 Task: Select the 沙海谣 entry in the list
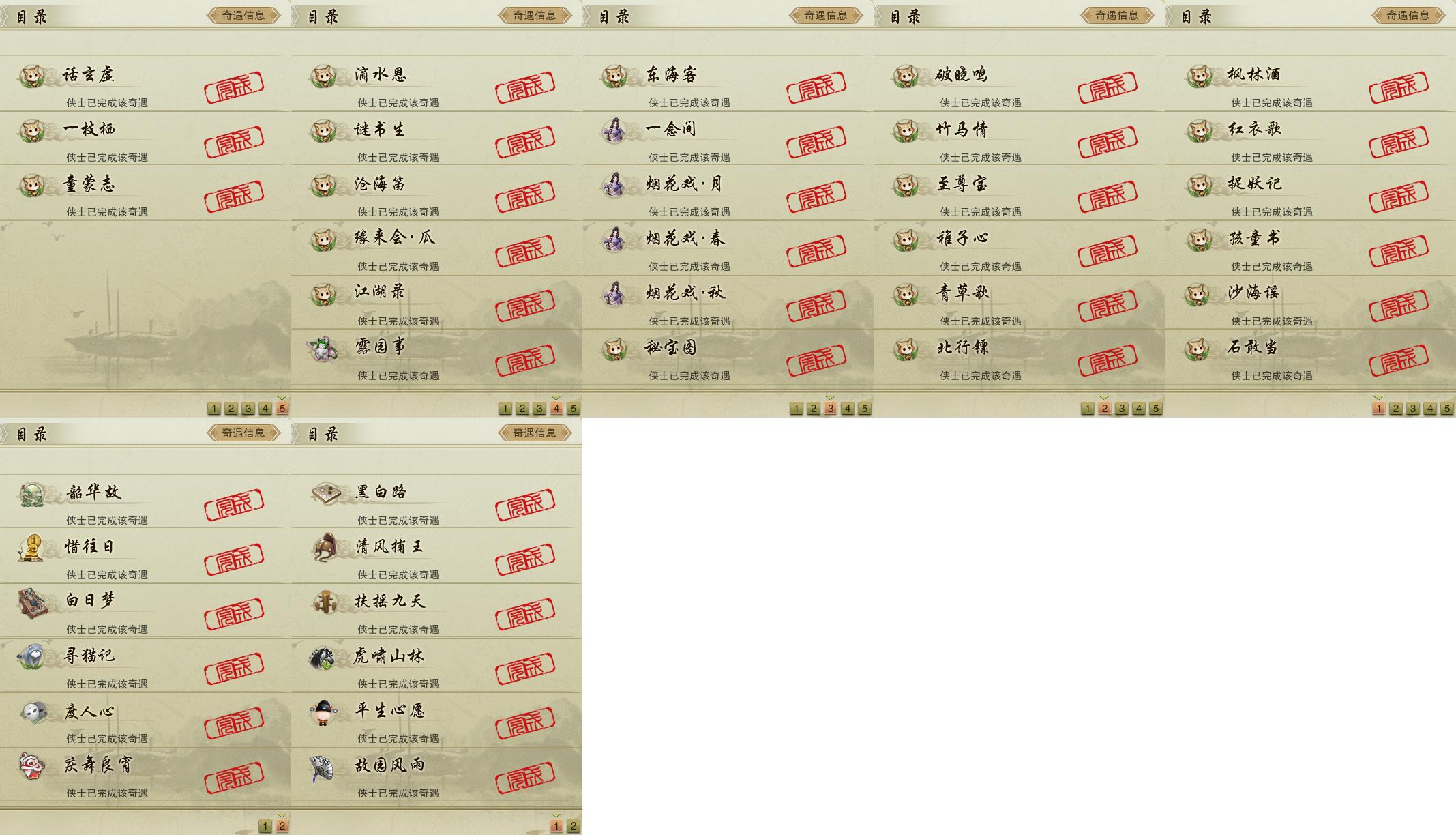[x=1310, y=302]
